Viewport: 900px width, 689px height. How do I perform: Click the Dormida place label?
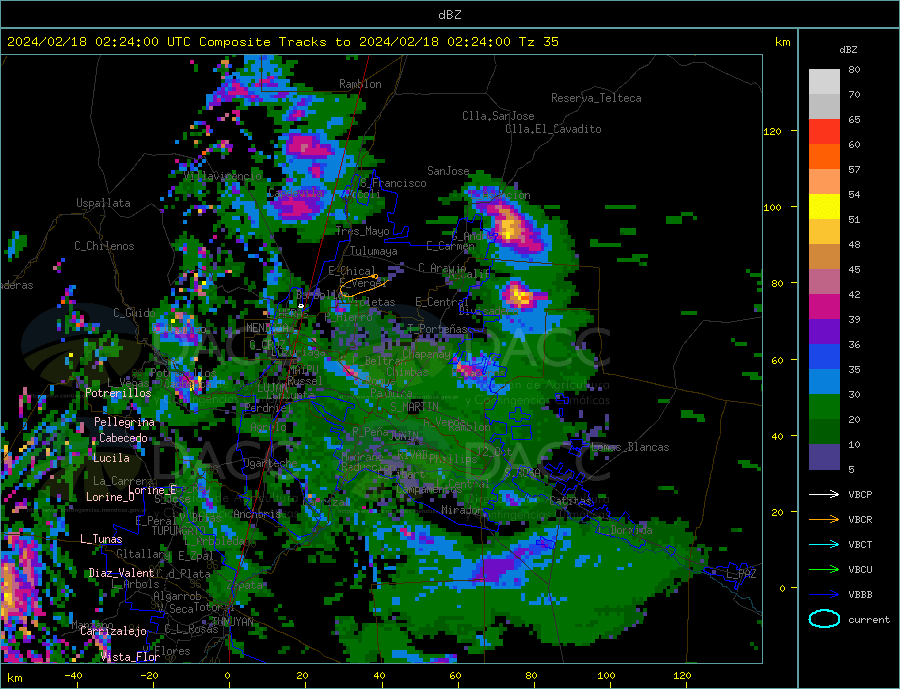click(x=631, y=530)
